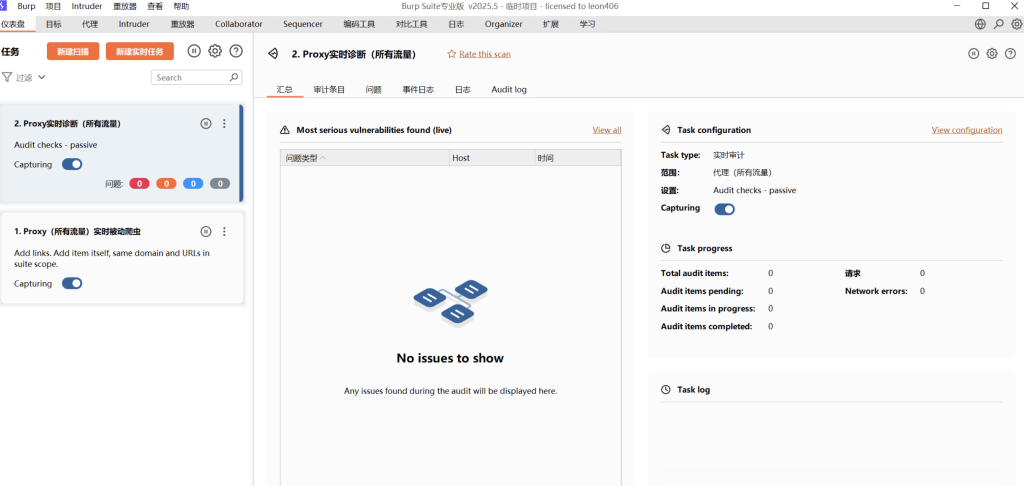The image size is (1024, 486).
Task: Switch to the 编码工具 tab
Action: 359,24
